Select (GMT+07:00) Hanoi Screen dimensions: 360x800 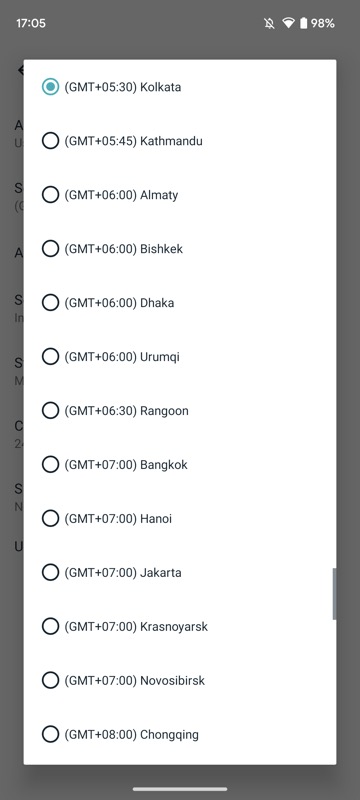179,519
